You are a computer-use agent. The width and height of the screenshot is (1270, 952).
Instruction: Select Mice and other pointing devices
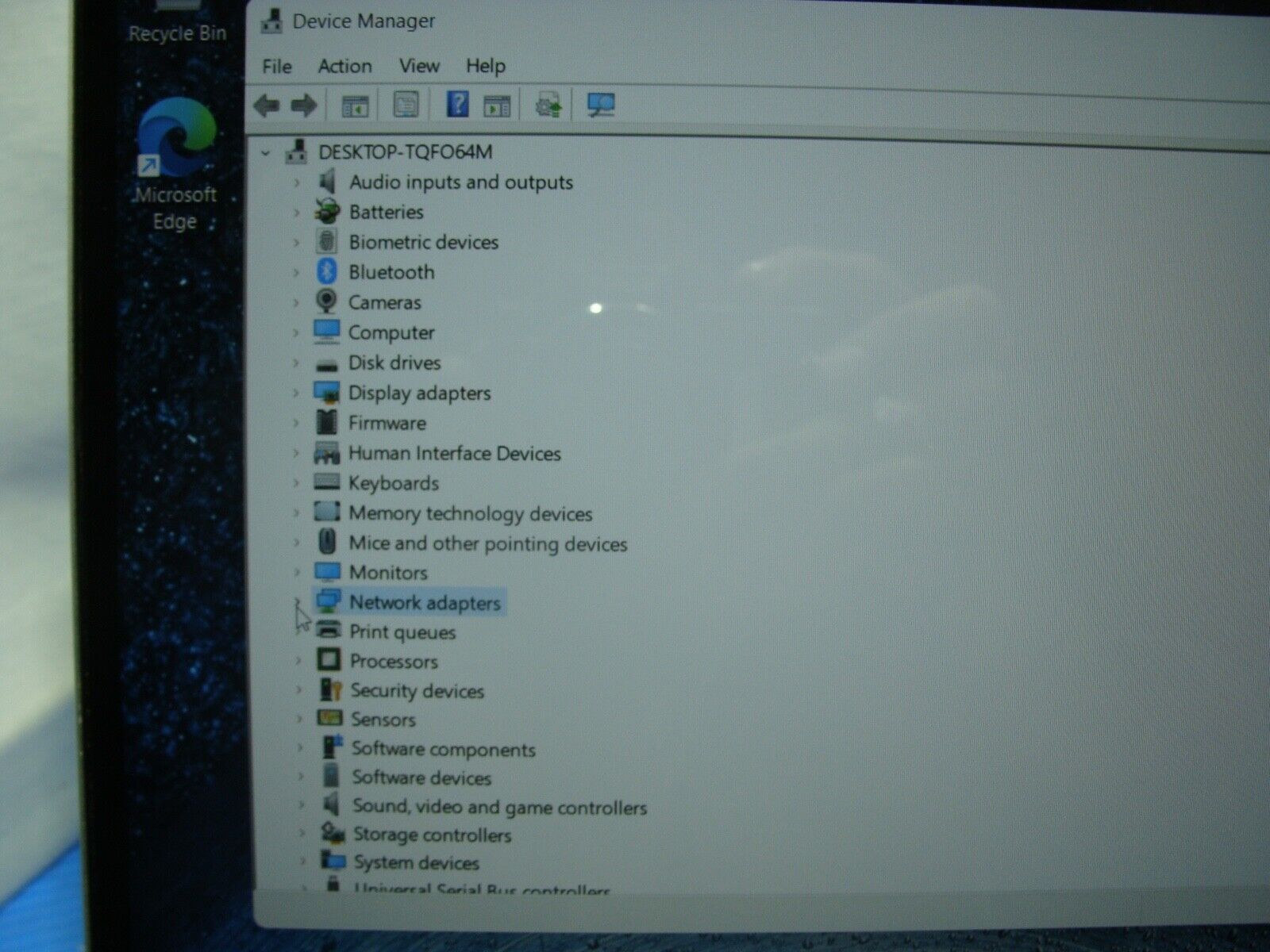tap(488, 543)
